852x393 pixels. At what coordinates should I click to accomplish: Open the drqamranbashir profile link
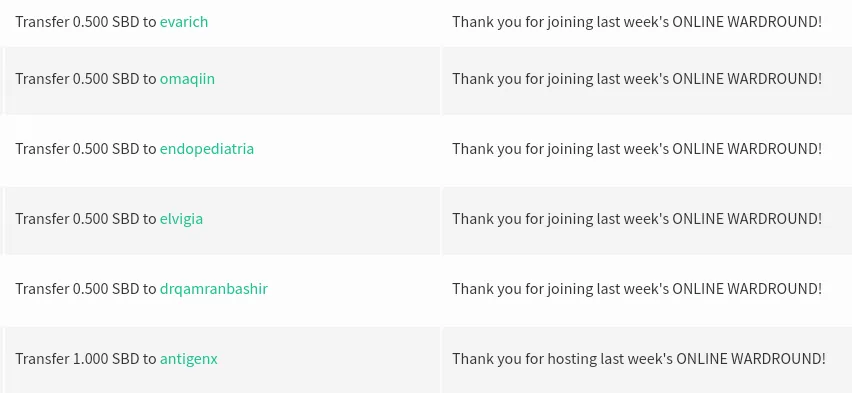pos(214,289)
